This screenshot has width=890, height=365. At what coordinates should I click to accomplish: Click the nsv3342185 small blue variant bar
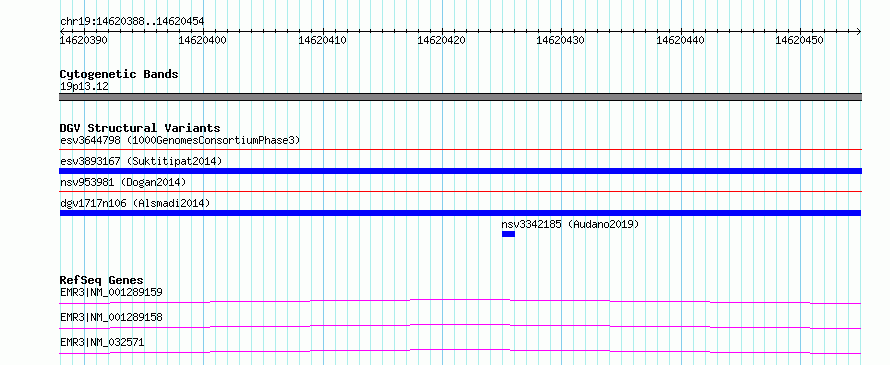[508, 234]
